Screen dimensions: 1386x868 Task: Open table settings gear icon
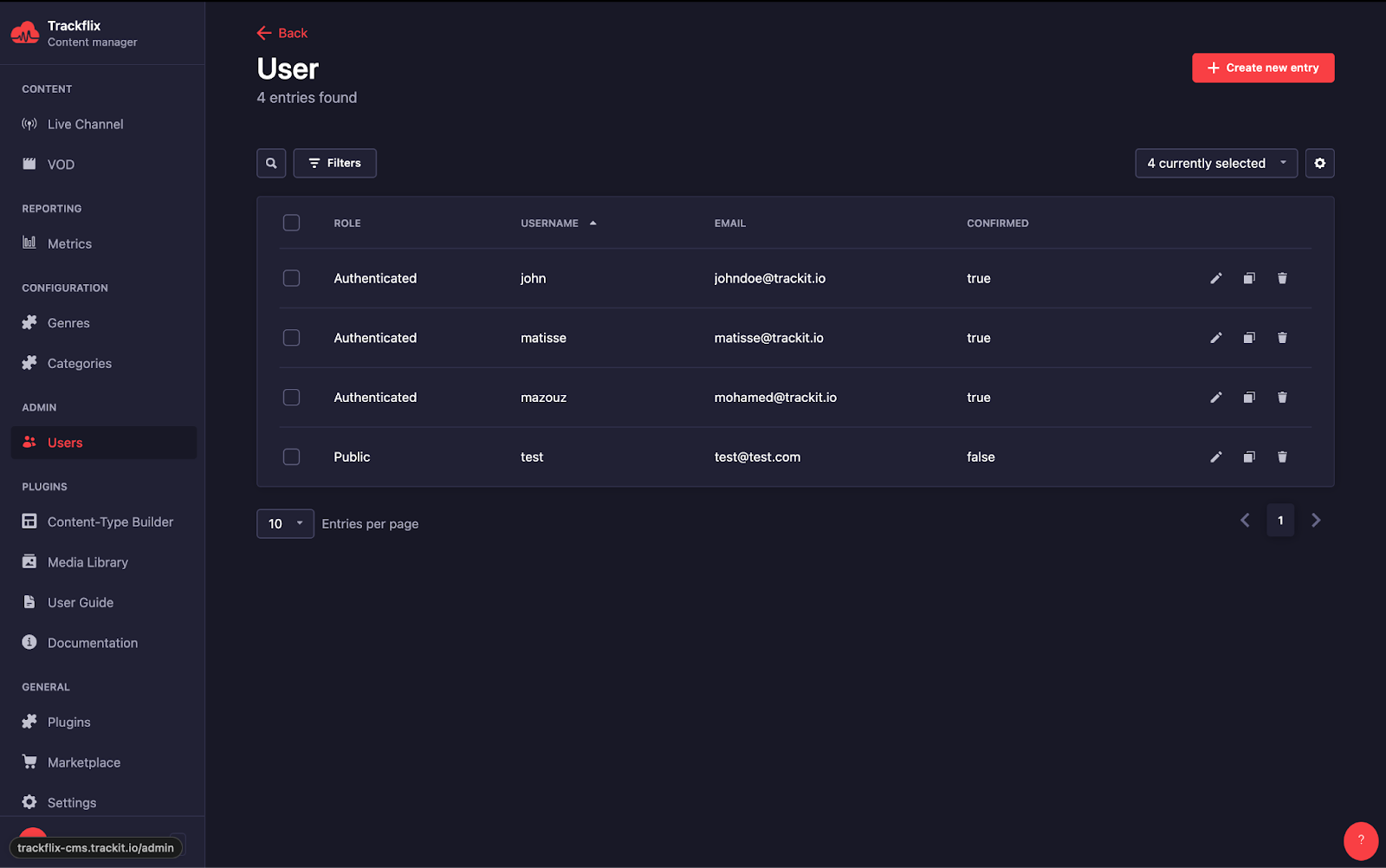pos(1319,163)
